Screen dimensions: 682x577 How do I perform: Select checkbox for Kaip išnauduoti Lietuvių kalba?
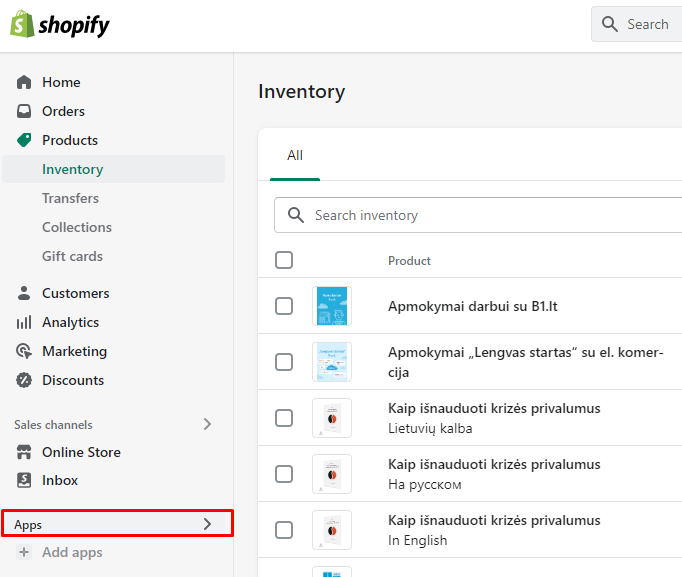point(284,418)
